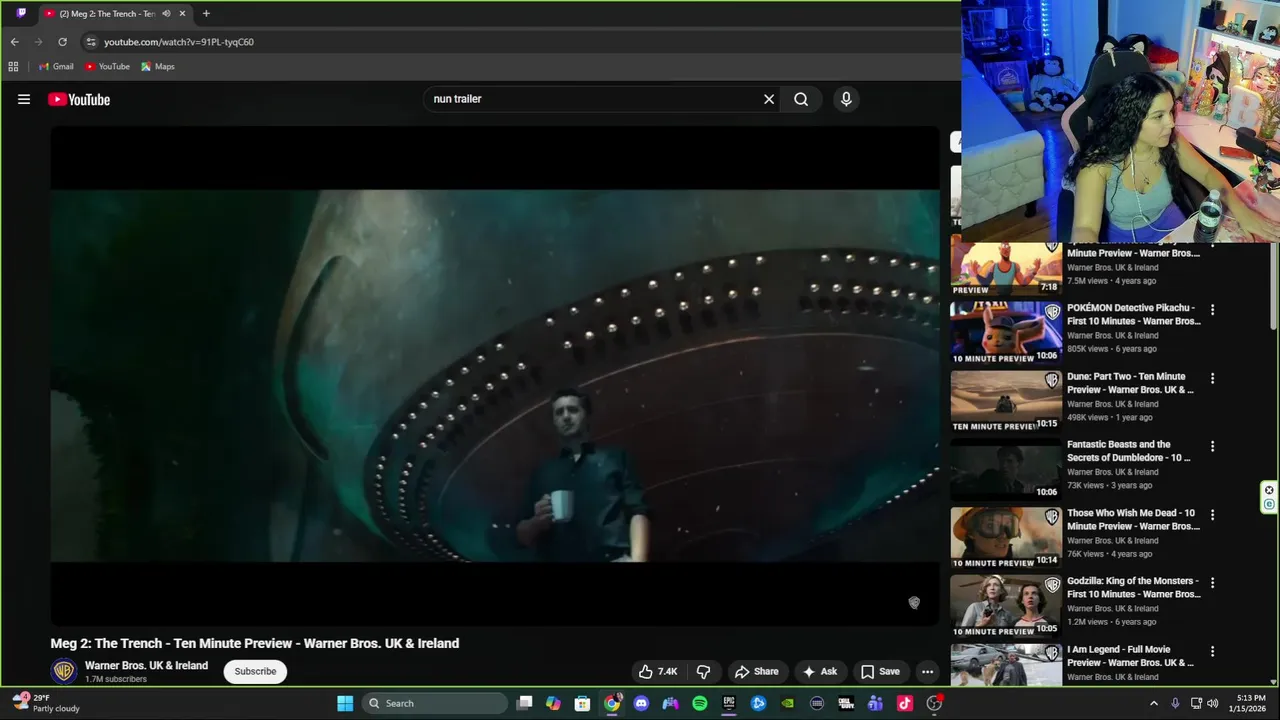The height and width of the screenshot is (720, 1280).
Task: Reload the current page
Action: click(x=62, y=42)
